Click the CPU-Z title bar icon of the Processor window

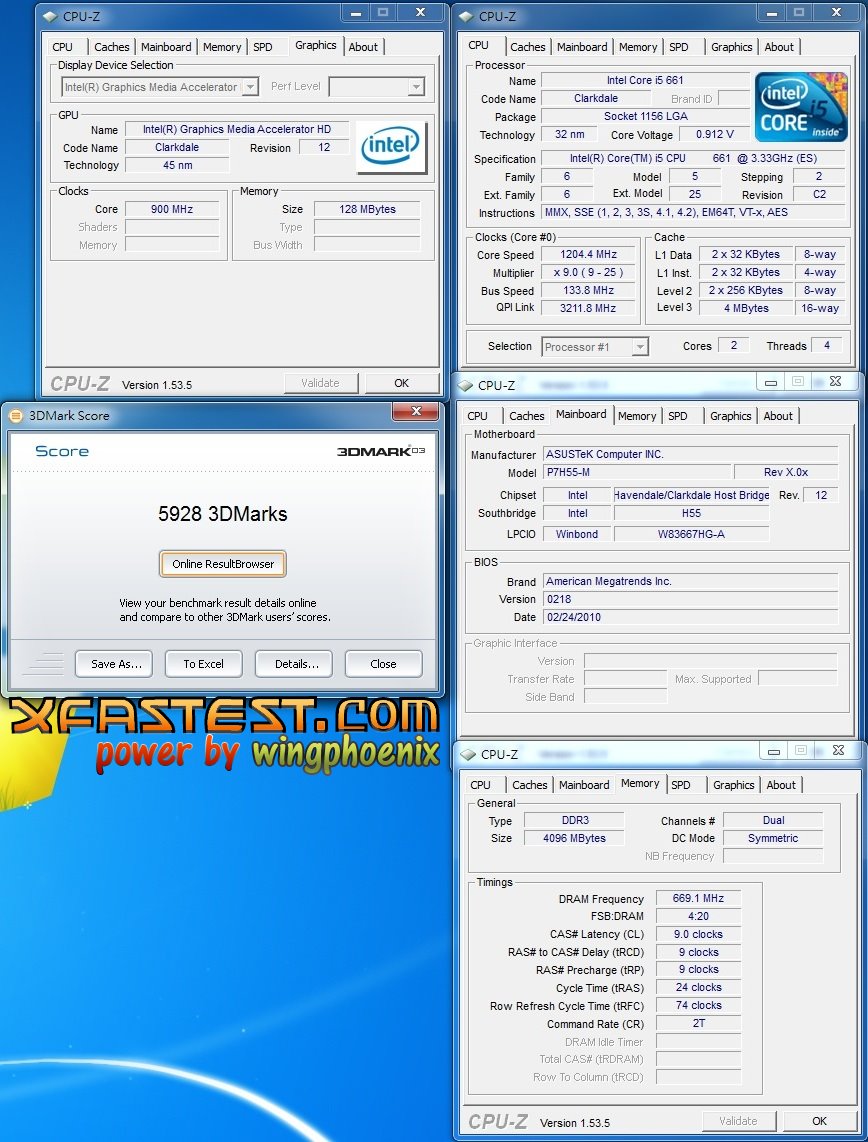pos(467,16)
